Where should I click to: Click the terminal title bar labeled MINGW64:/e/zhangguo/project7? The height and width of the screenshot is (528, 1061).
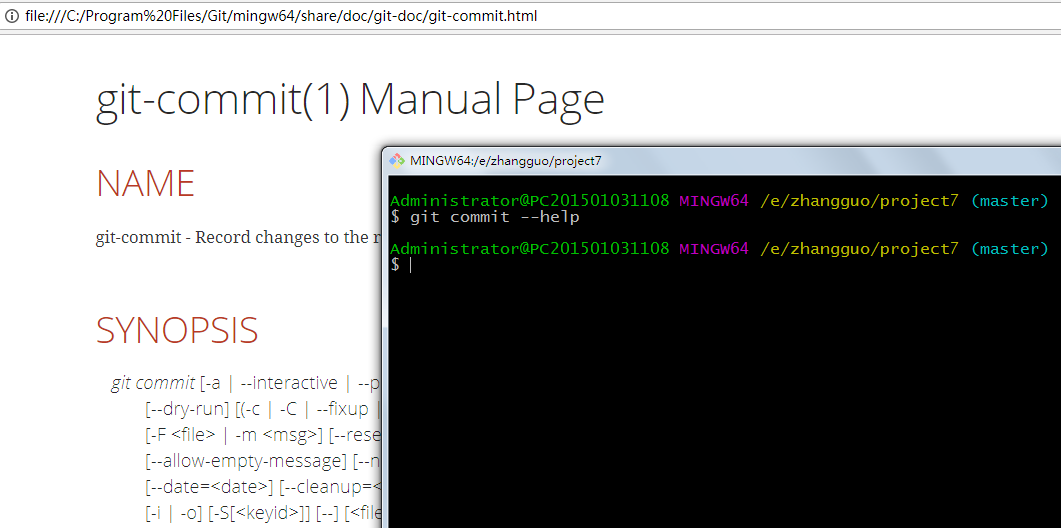pos(700,160)
